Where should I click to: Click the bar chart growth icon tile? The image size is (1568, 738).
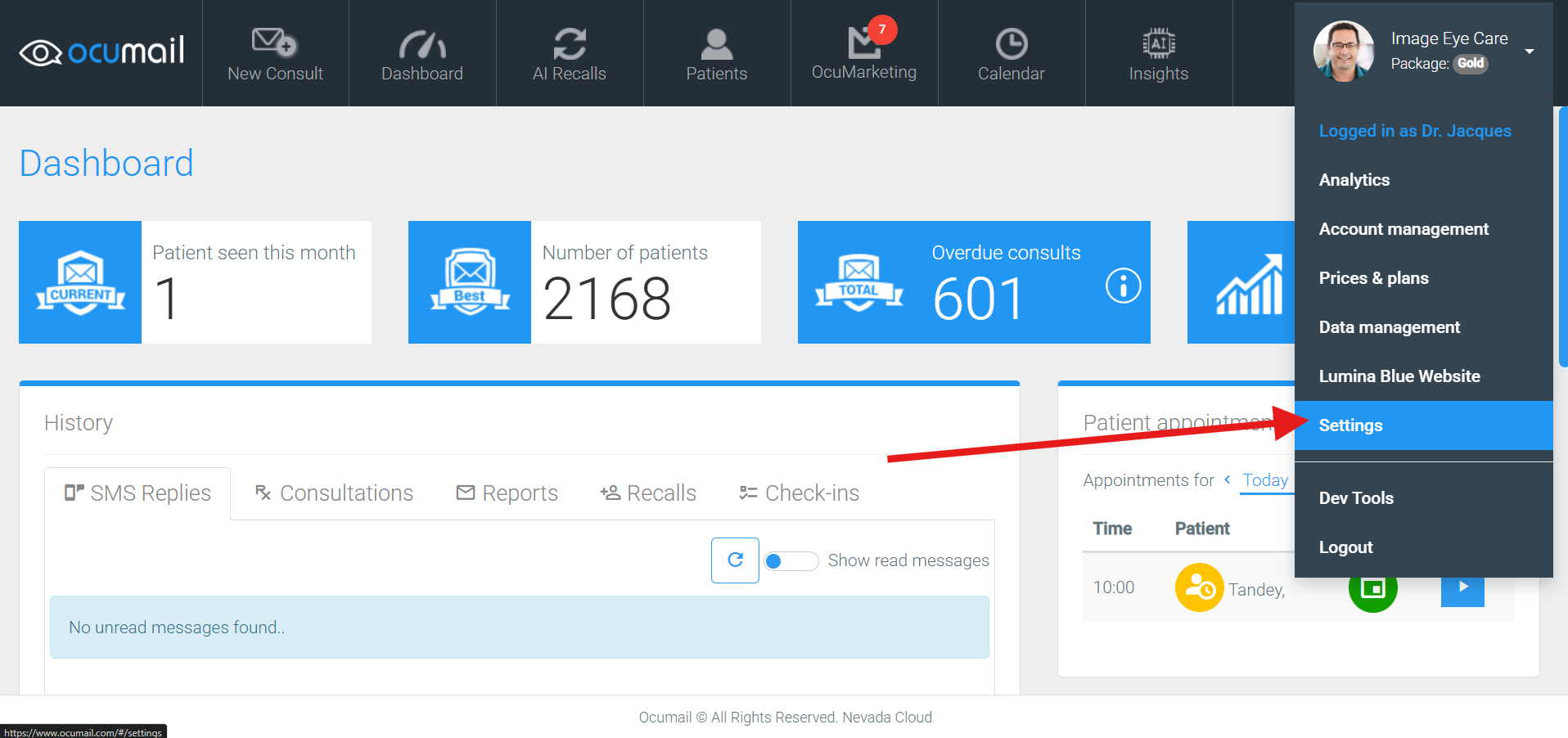pyautogui.click(x=1241, y=282)
